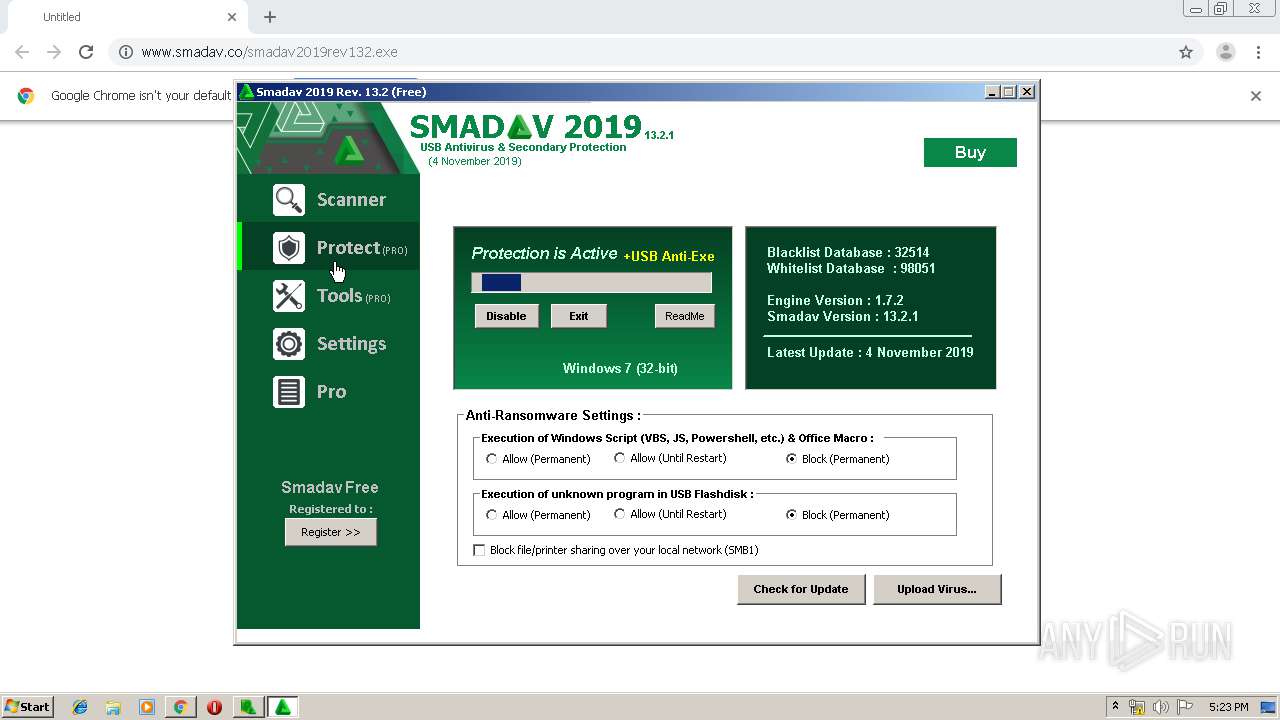This screenshot has width=1280, height=720.
Task: Open a new Chrome tab with plus
Action: [x=270, y=17]
